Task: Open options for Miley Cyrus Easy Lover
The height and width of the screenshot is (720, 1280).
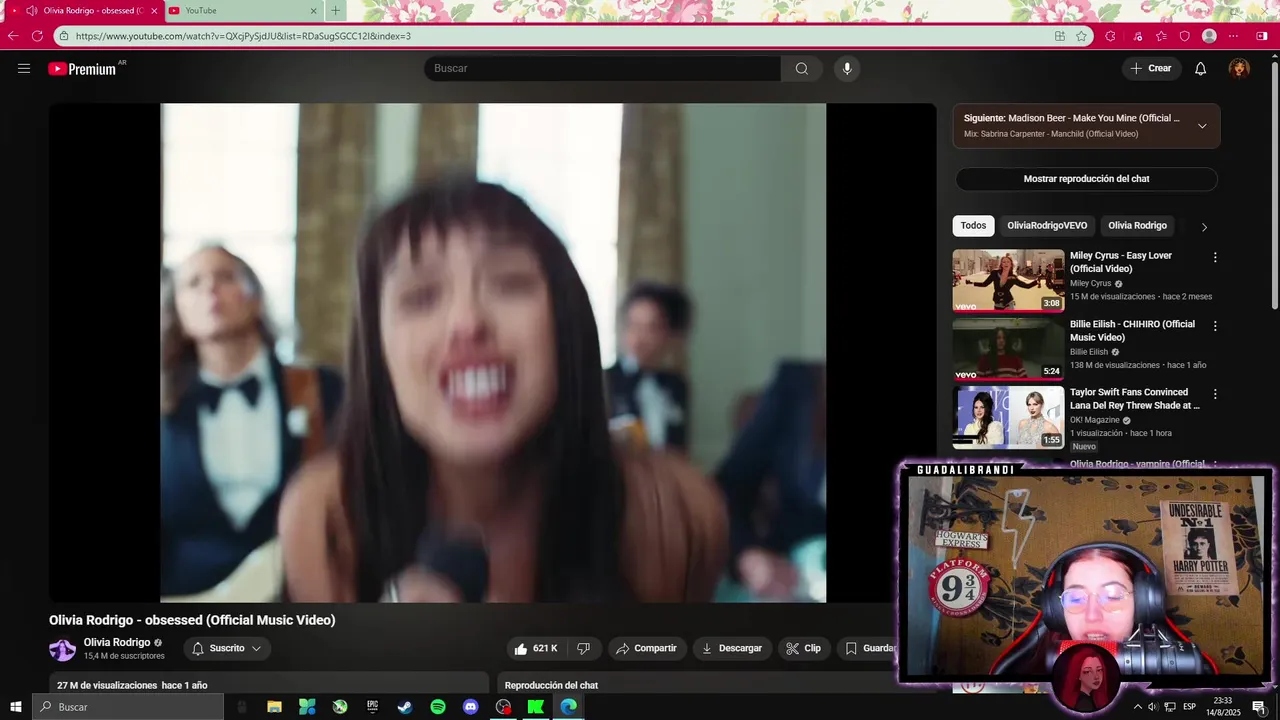Action: (1215, 257)
